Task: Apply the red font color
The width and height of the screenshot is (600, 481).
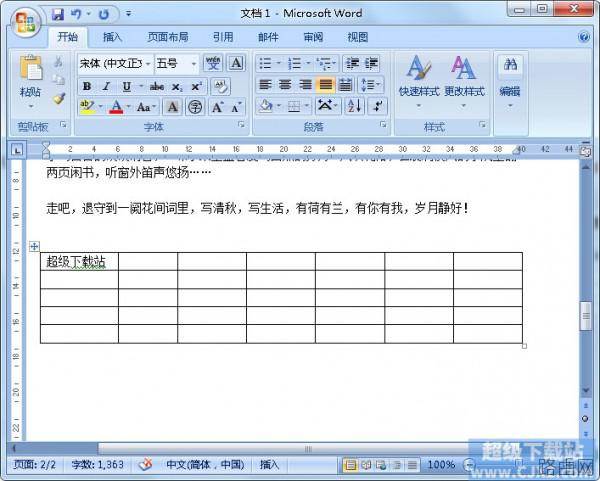Action: pos(116,107)
